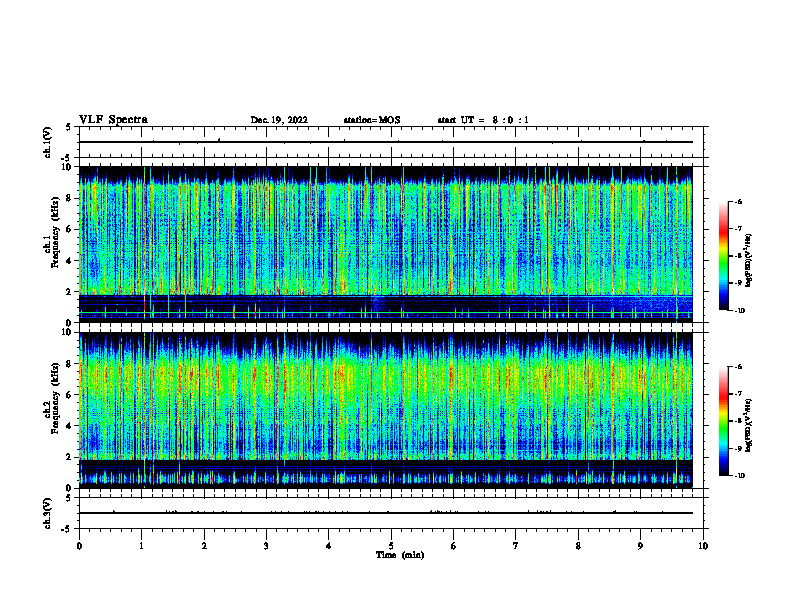Click the "VLF Spectra" plot title
Viewport: 792px width, 612px height.
(x=113, y=120)
